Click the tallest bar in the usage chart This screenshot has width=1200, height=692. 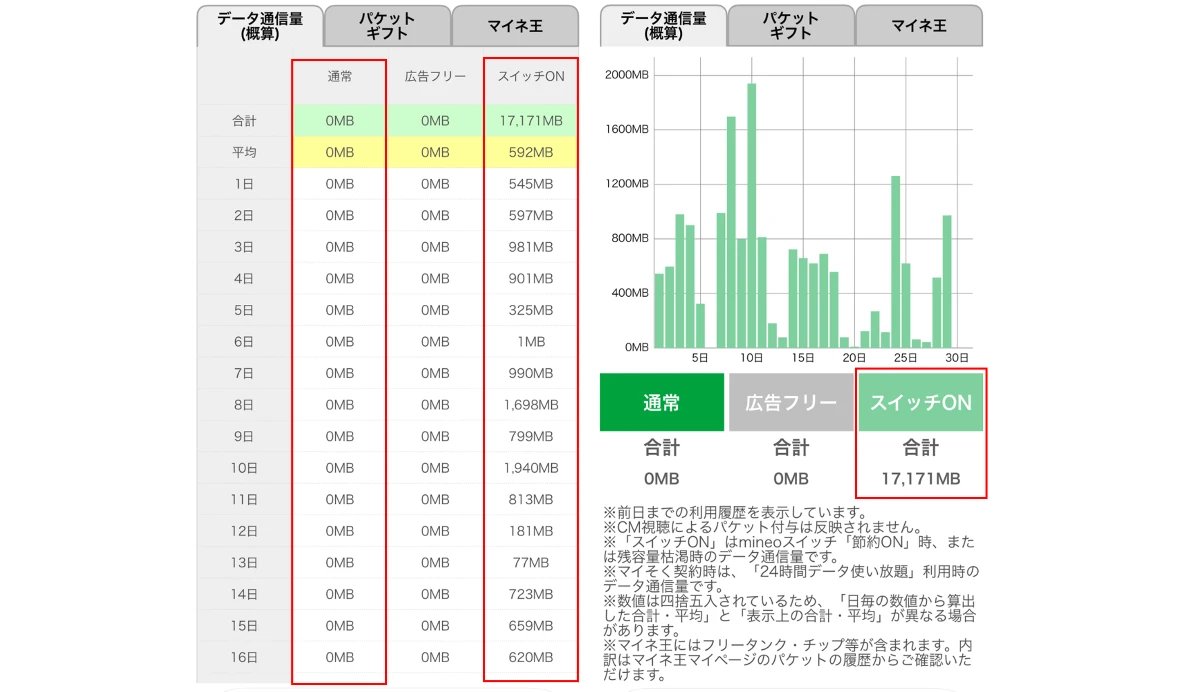tap(752, 215)
